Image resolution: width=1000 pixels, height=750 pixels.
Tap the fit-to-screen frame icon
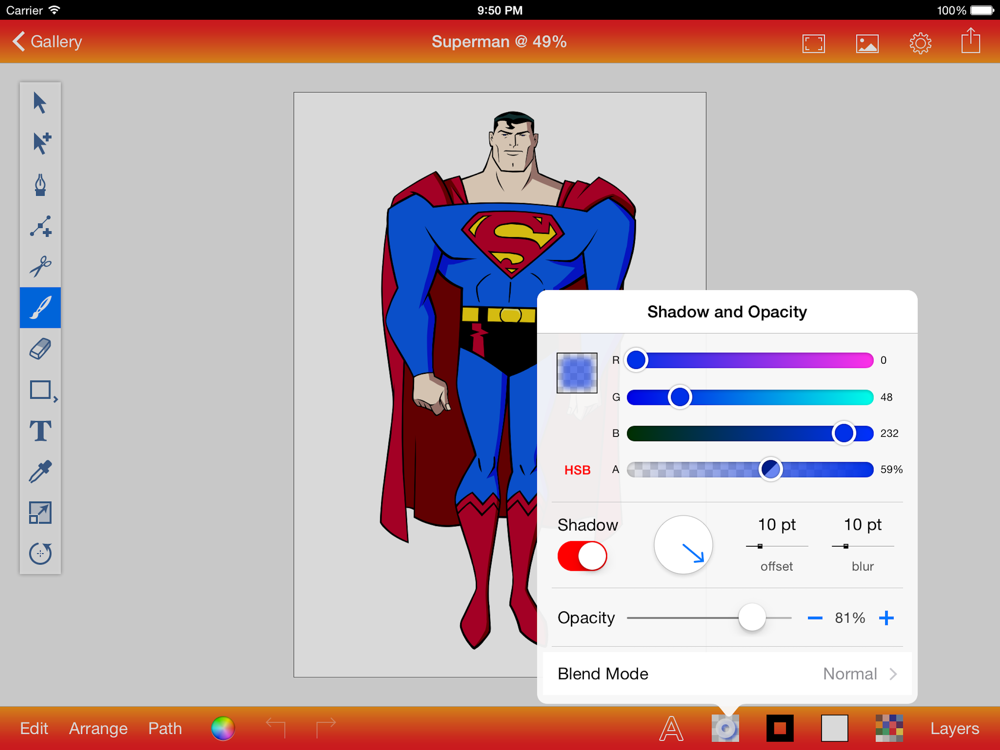click(813, 43)
